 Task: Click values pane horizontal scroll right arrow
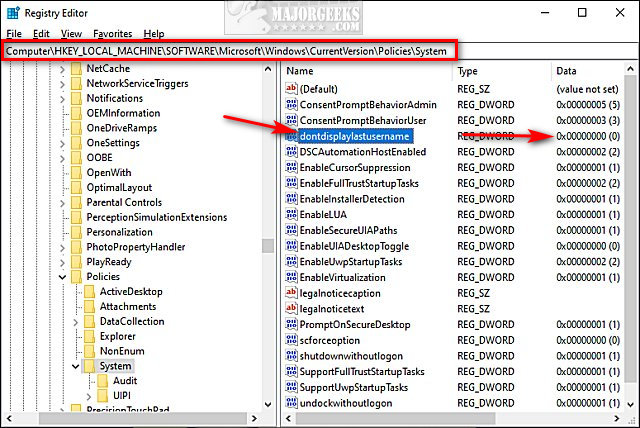pos(617,418)
